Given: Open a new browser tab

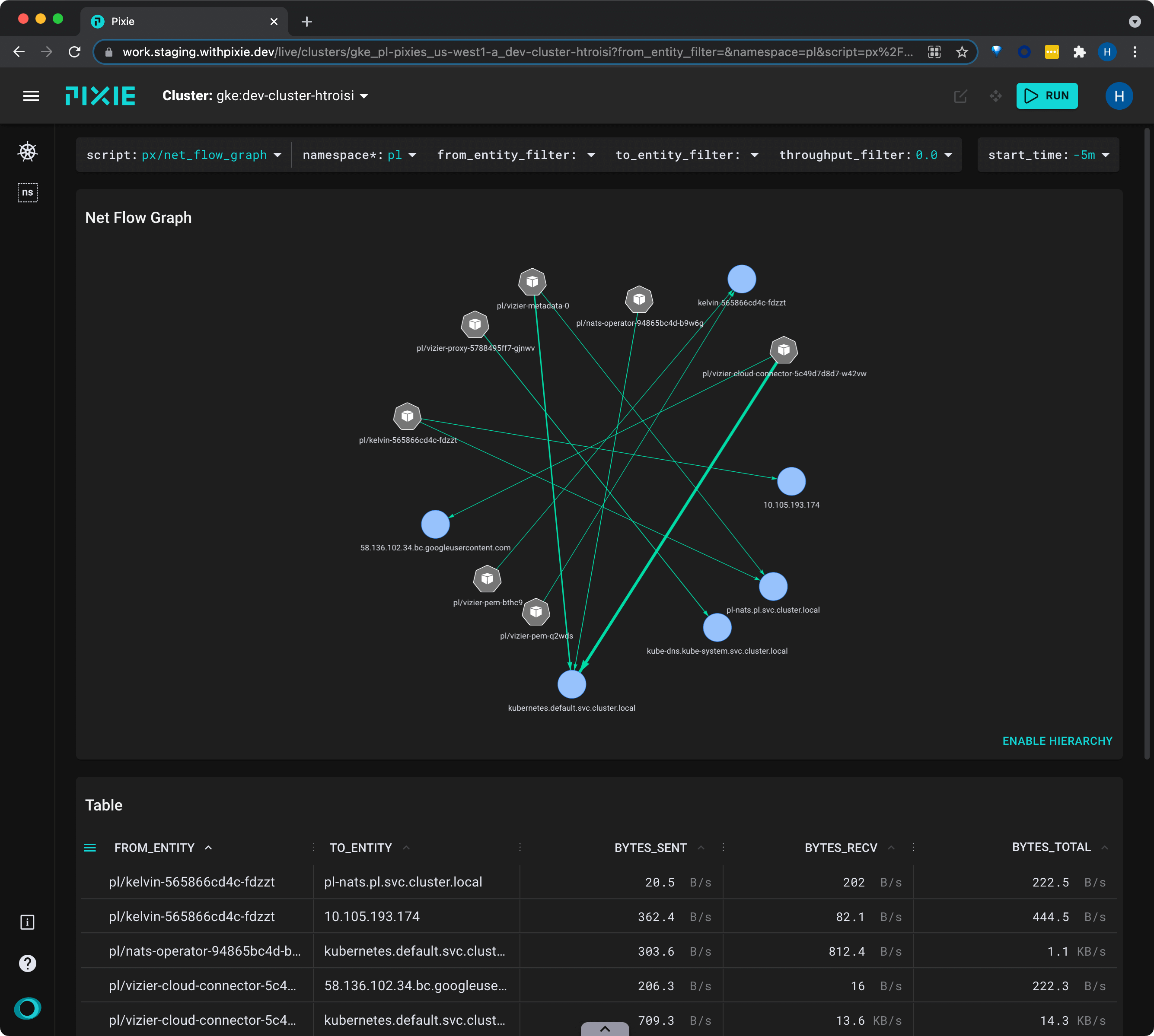Looking at the screenshot, I should pyautogui.click(x=307, y=22).
